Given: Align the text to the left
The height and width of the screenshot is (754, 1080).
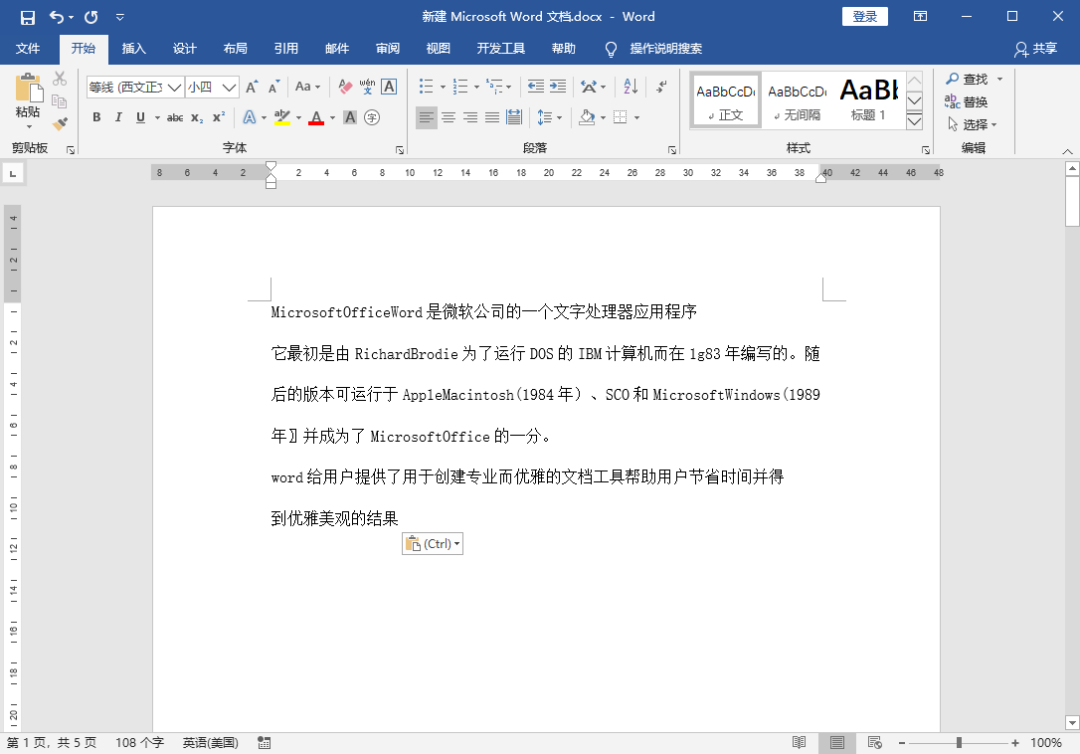Looking at the screenshot, I should coord(426,117).
